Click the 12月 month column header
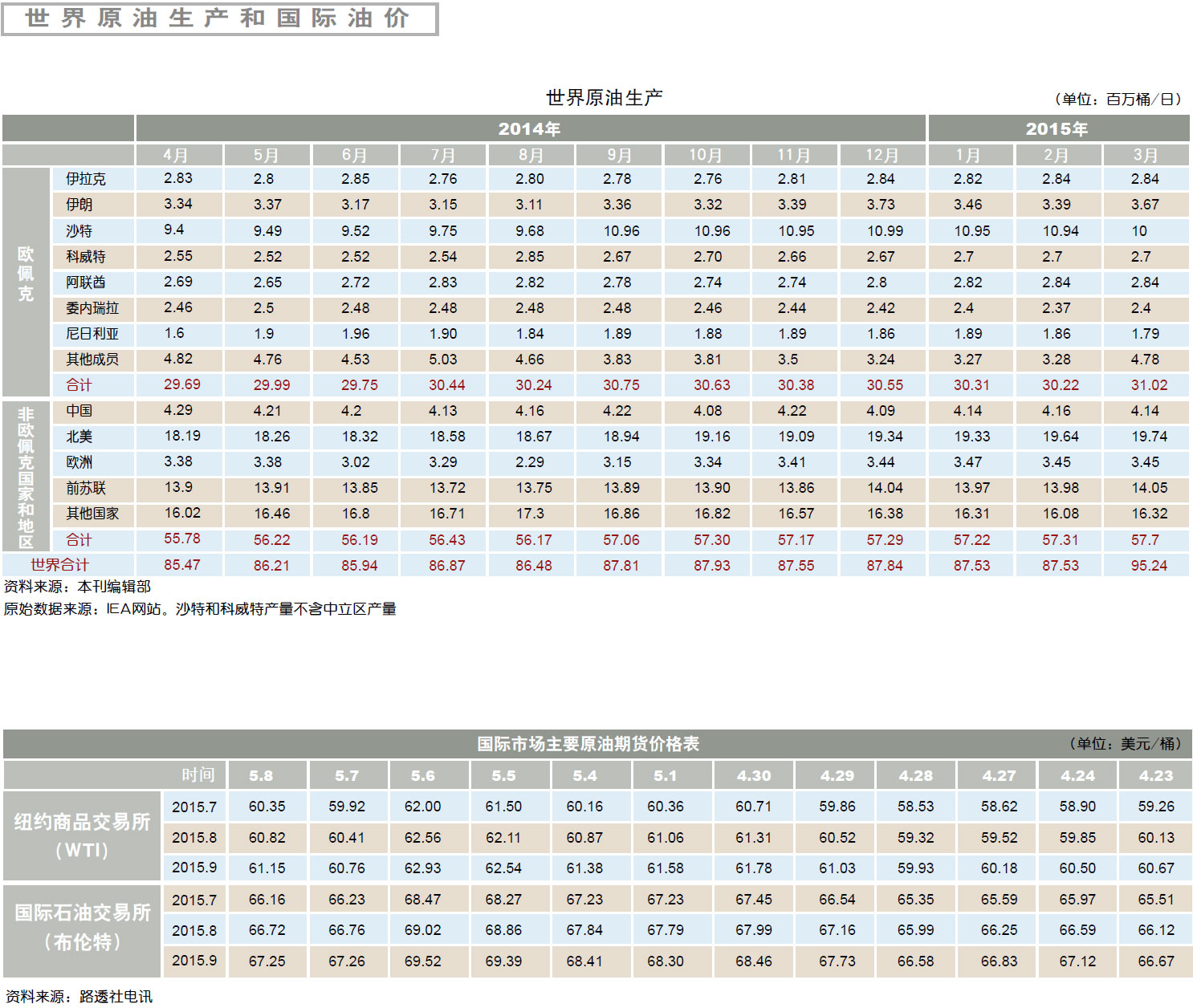1193x1008 pixels. click(x=882, y=155)
